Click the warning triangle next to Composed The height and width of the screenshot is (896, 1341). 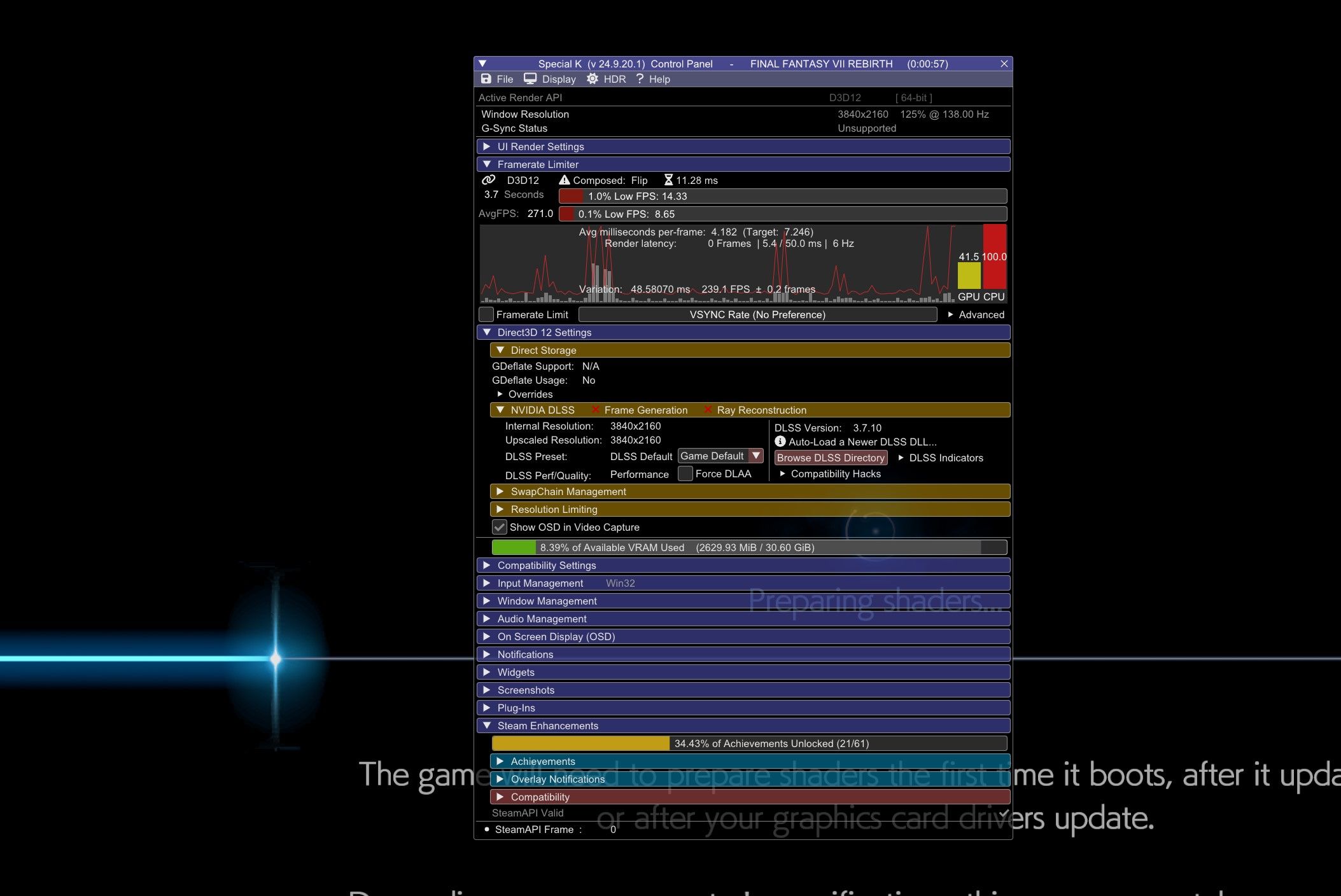[564, 180]
